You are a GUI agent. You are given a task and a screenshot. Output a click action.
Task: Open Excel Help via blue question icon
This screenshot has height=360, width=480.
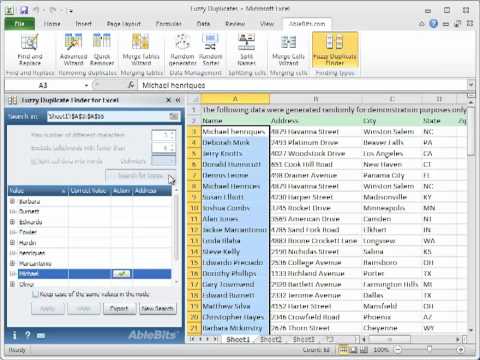(x=434, y=24)
